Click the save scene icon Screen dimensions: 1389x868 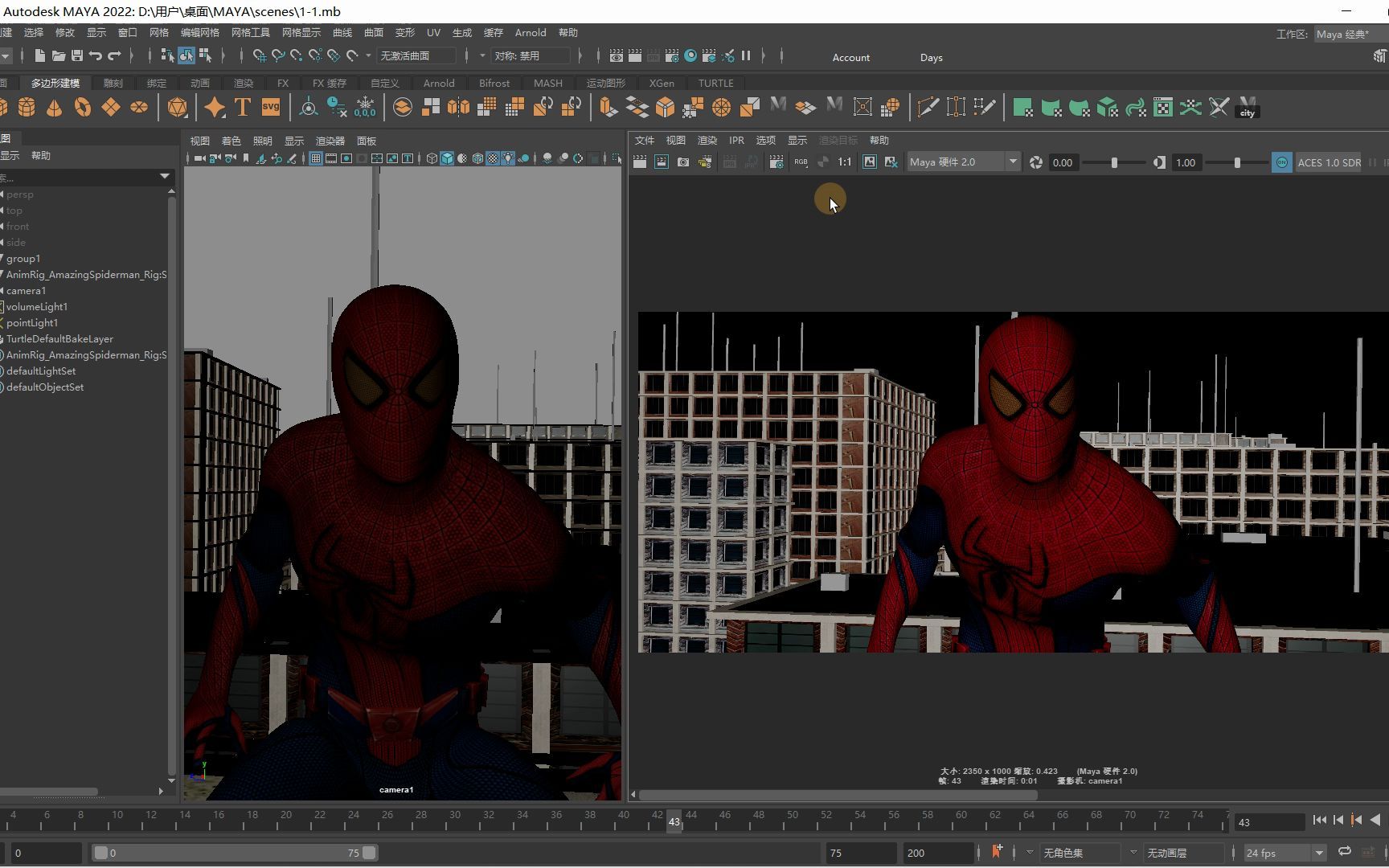click(x=77, y=55)
